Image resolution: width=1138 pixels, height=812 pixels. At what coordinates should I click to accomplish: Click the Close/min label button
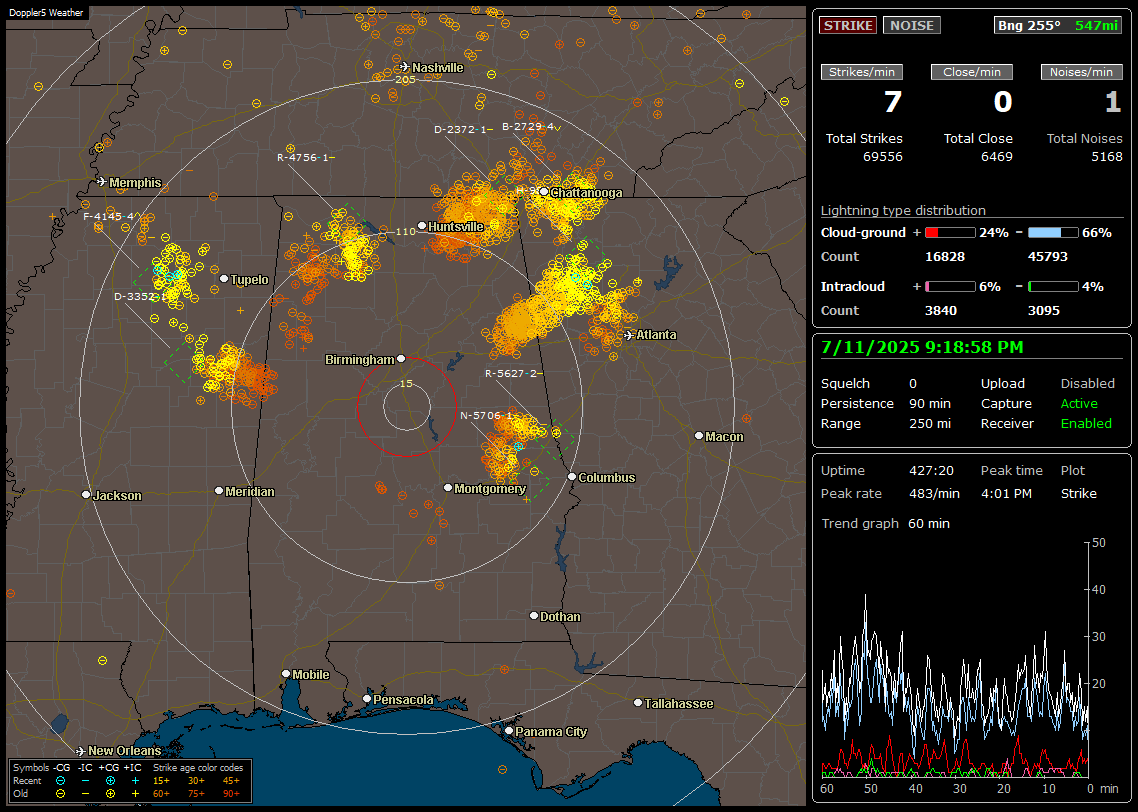pos(972,72)
